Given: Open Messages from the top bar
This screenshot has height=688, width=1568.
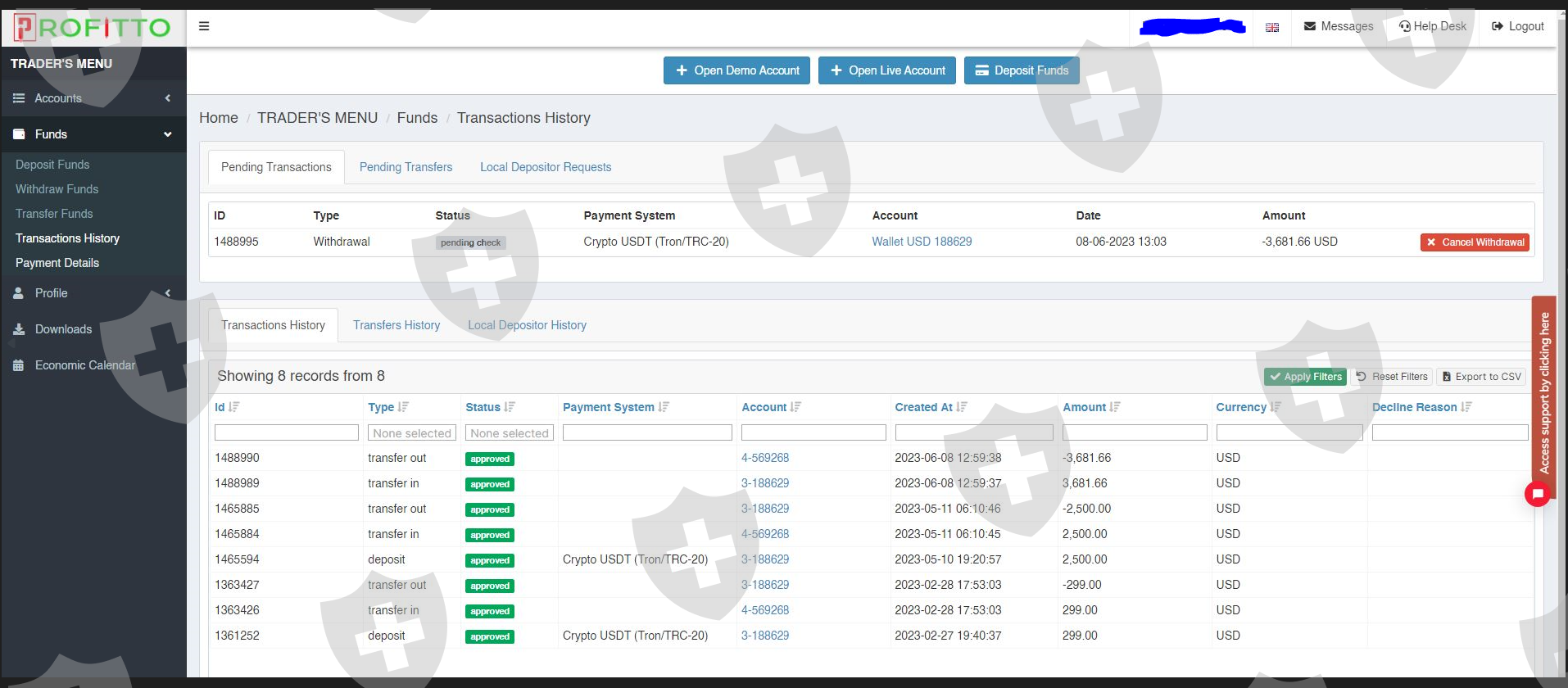Looking at the screenshot, I should click(x=1339, y=26).
